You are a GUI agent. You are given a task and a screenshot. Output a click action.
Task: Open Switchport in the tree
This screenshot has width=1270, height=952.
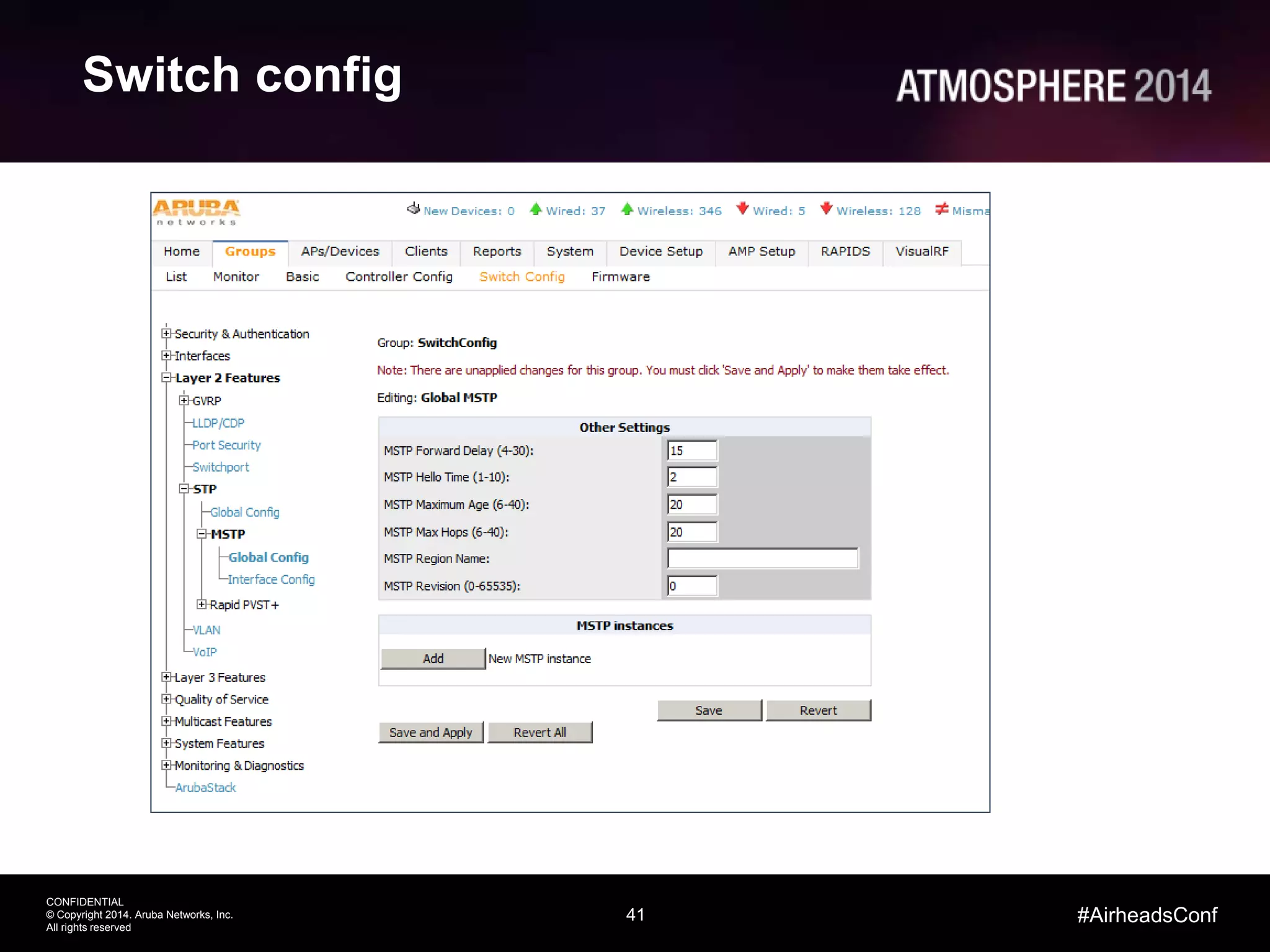tap(221, 467)
